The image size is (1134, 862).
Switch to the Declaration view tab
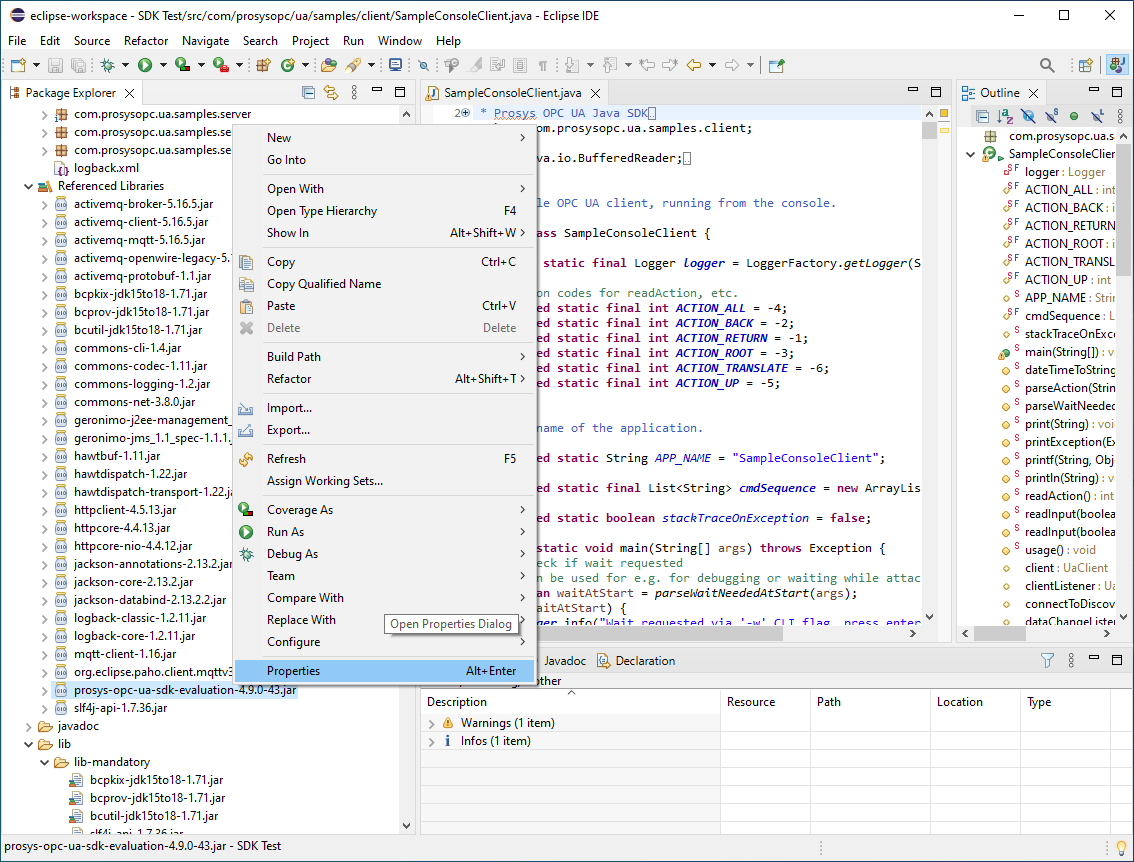point(644,661)
